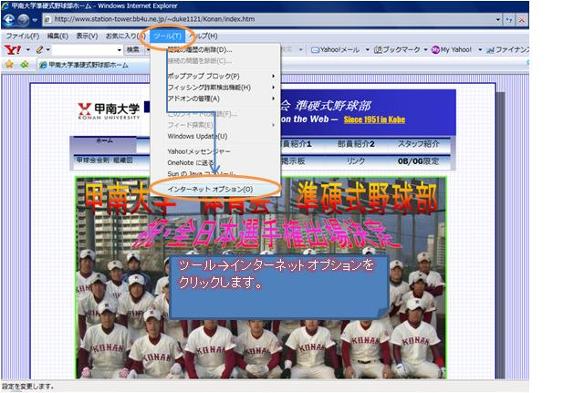Click the My Yahoo! purple icon
This screenshot has height=393, width=584.
click(x=435, y=50)
